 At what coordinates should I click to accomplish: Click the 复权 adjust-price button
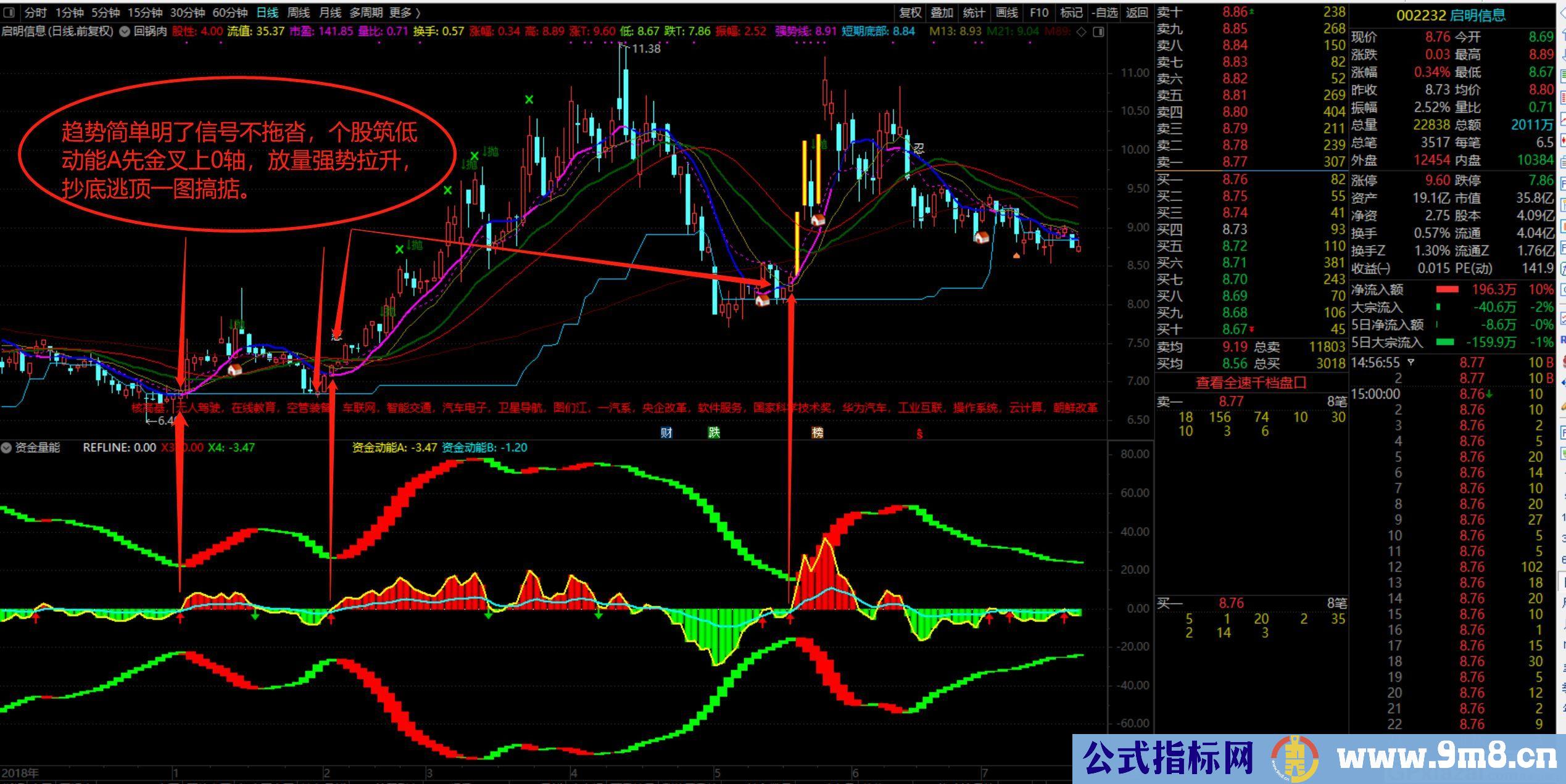[x=910, y=12]
